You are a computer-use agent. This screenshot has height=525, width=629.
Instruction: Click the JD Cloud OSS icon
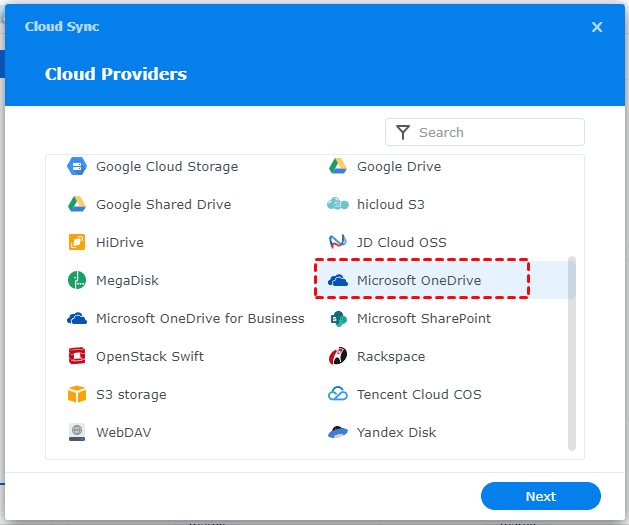pyautogui.click(x=338, y=242)
